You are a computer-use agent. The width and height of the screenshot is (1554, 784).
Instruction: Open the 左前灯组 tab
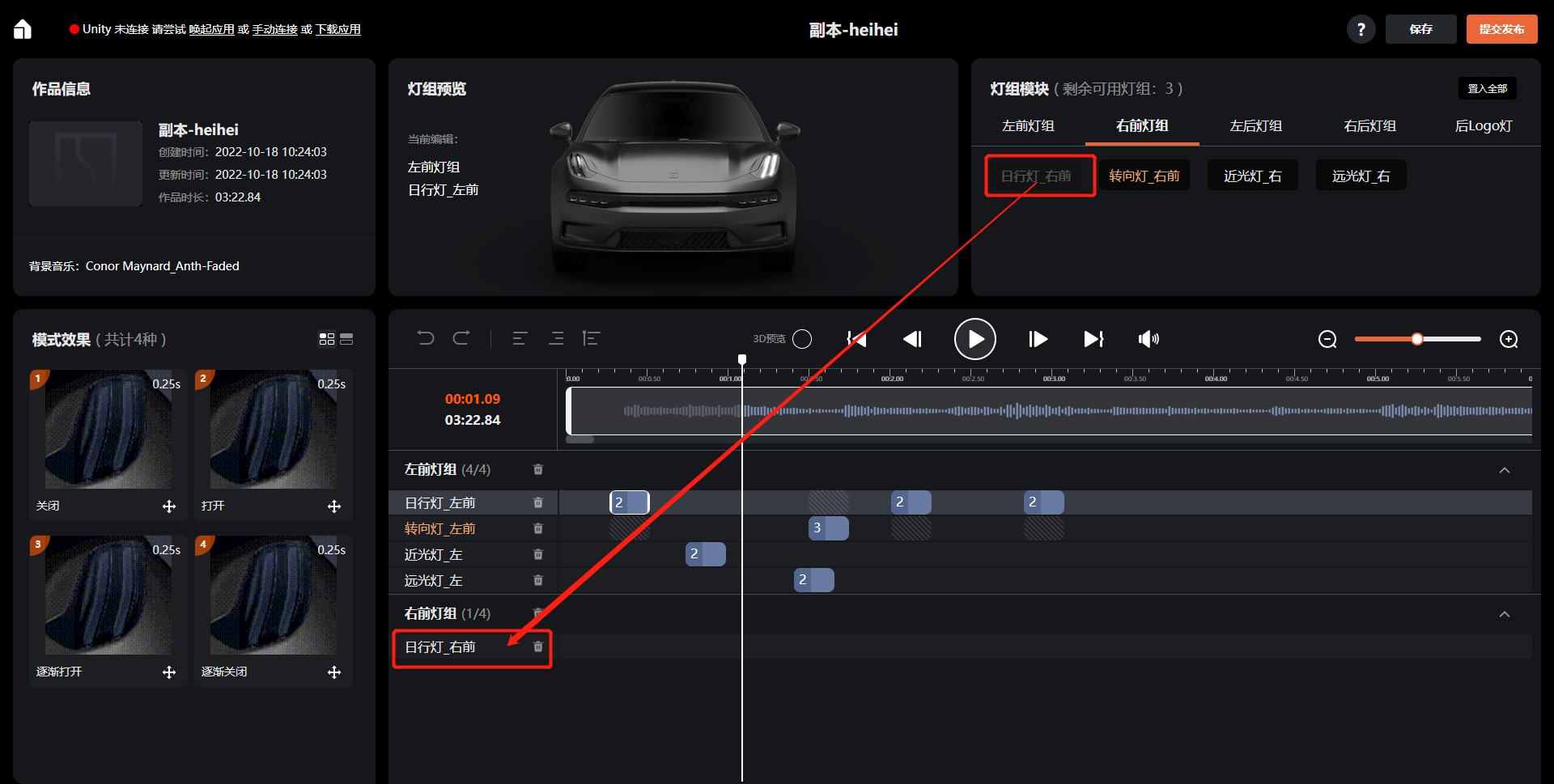[1028, 125]
